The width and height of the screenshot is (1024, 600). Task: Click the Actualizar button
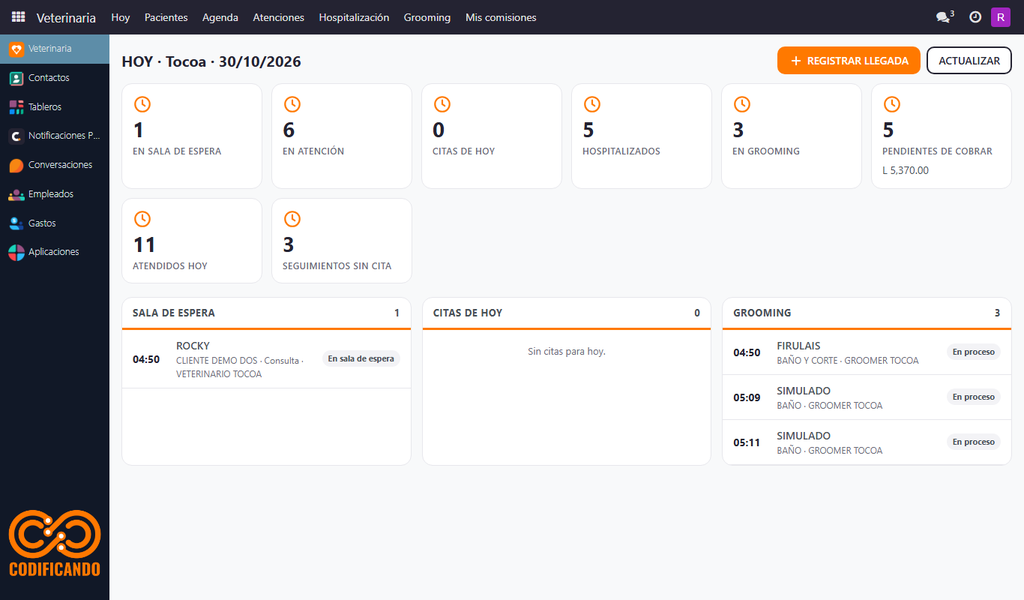point(969,61)
